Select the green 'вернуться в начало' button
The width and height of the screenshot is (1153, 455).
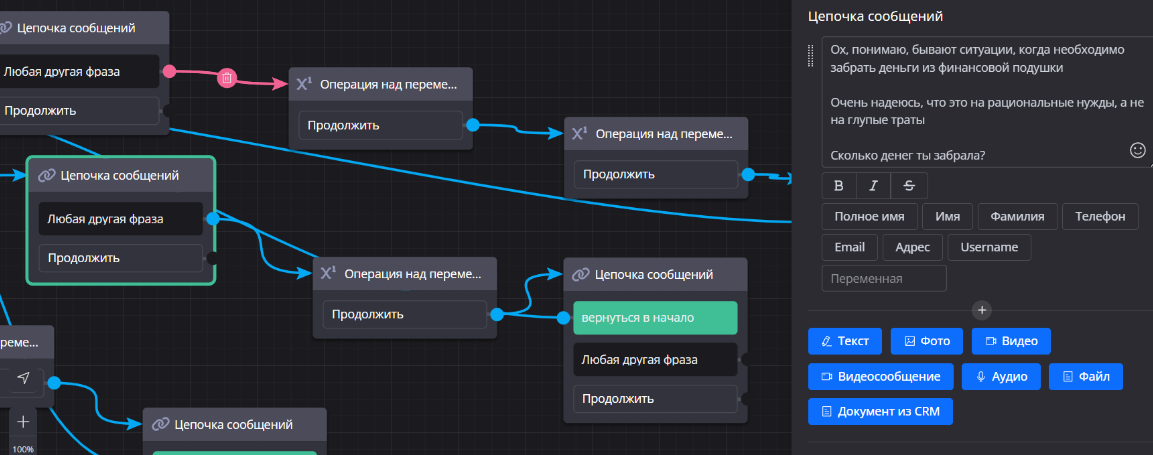pos(655,318)
